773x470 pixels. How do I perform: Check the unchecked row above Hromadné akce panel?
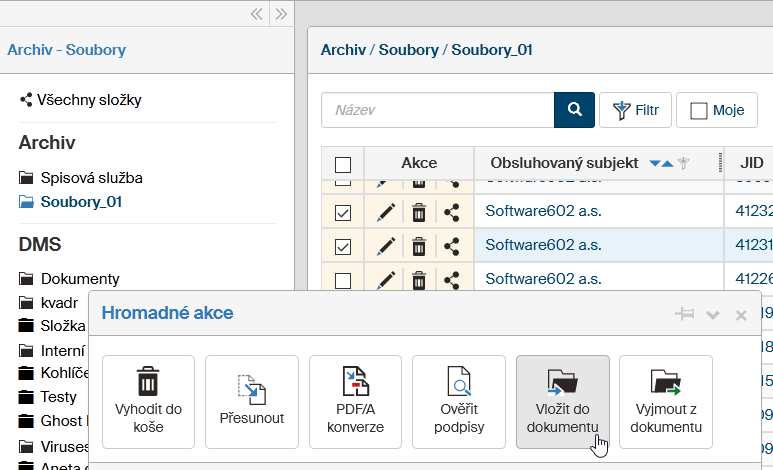coord(343,280)
